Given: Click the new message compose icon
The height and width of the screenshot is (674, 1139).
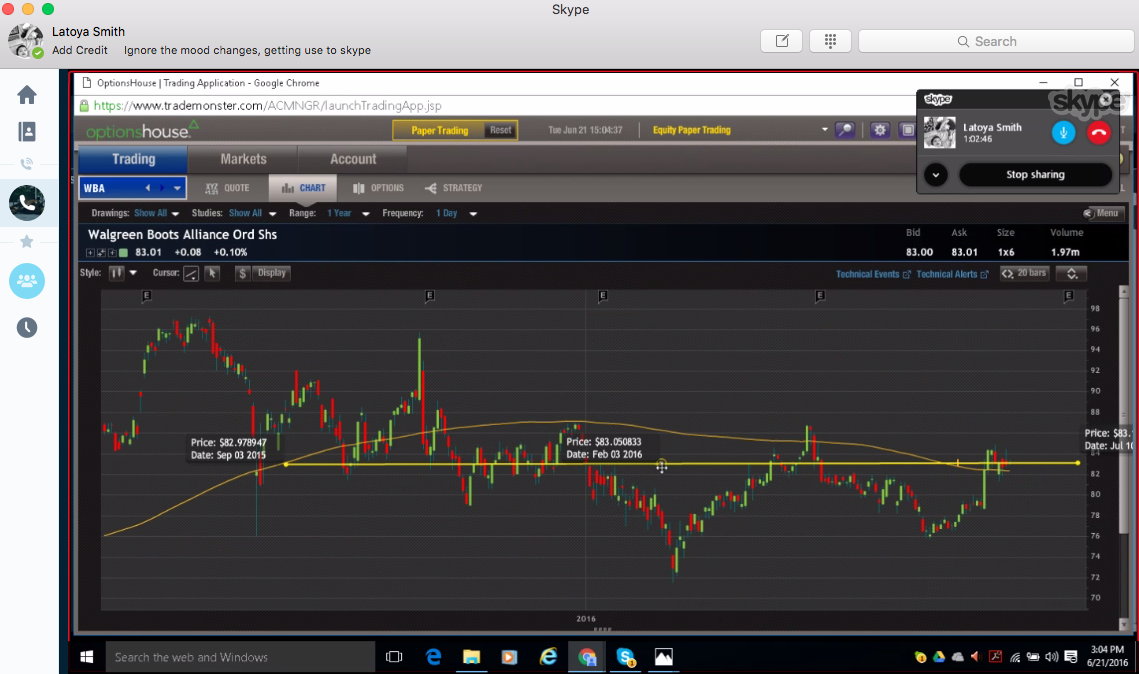Looking at the screenshot, I should (x=781, y=41).
